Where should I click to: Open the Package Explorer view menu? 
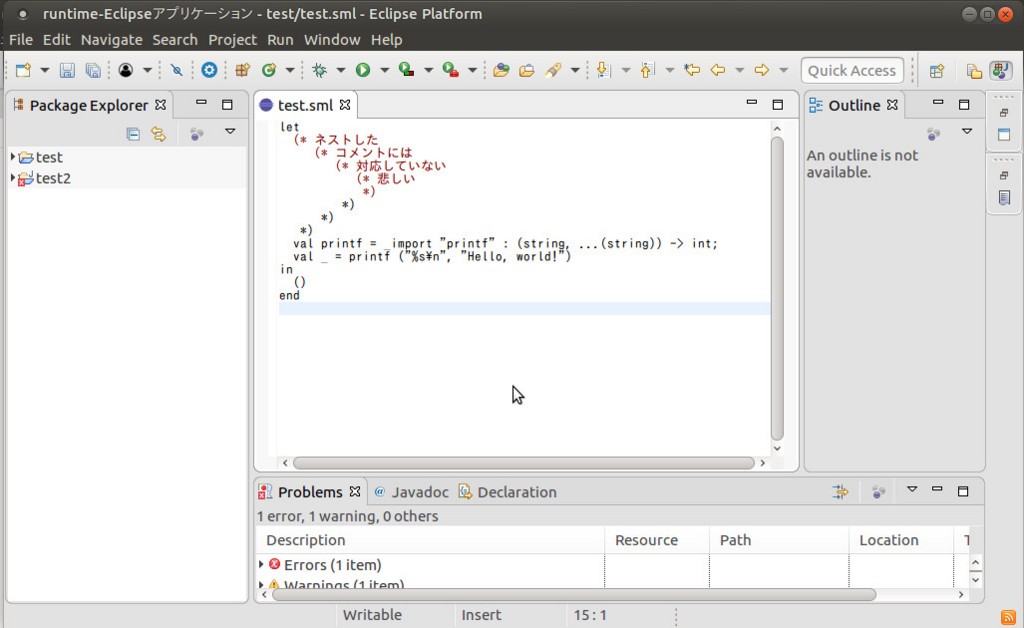(230, 132)
